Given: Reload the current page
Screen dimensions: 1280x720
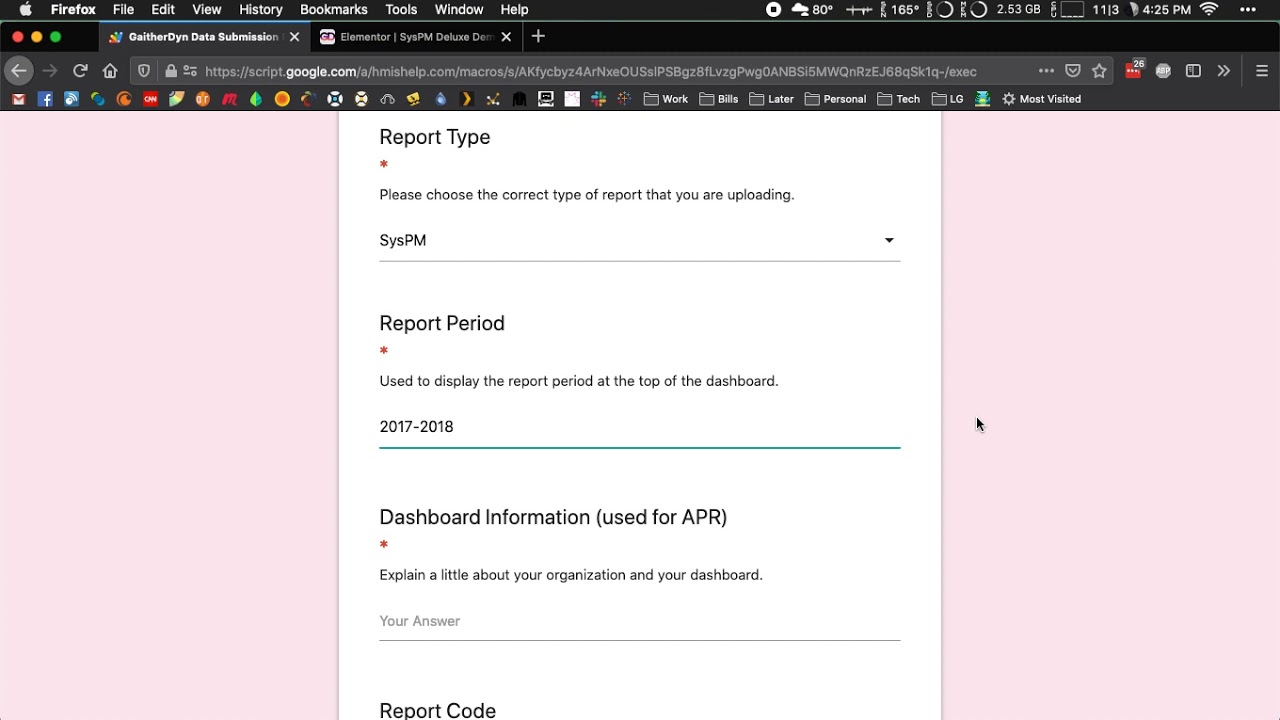Looking at the screenshot, I should point(80,71).
